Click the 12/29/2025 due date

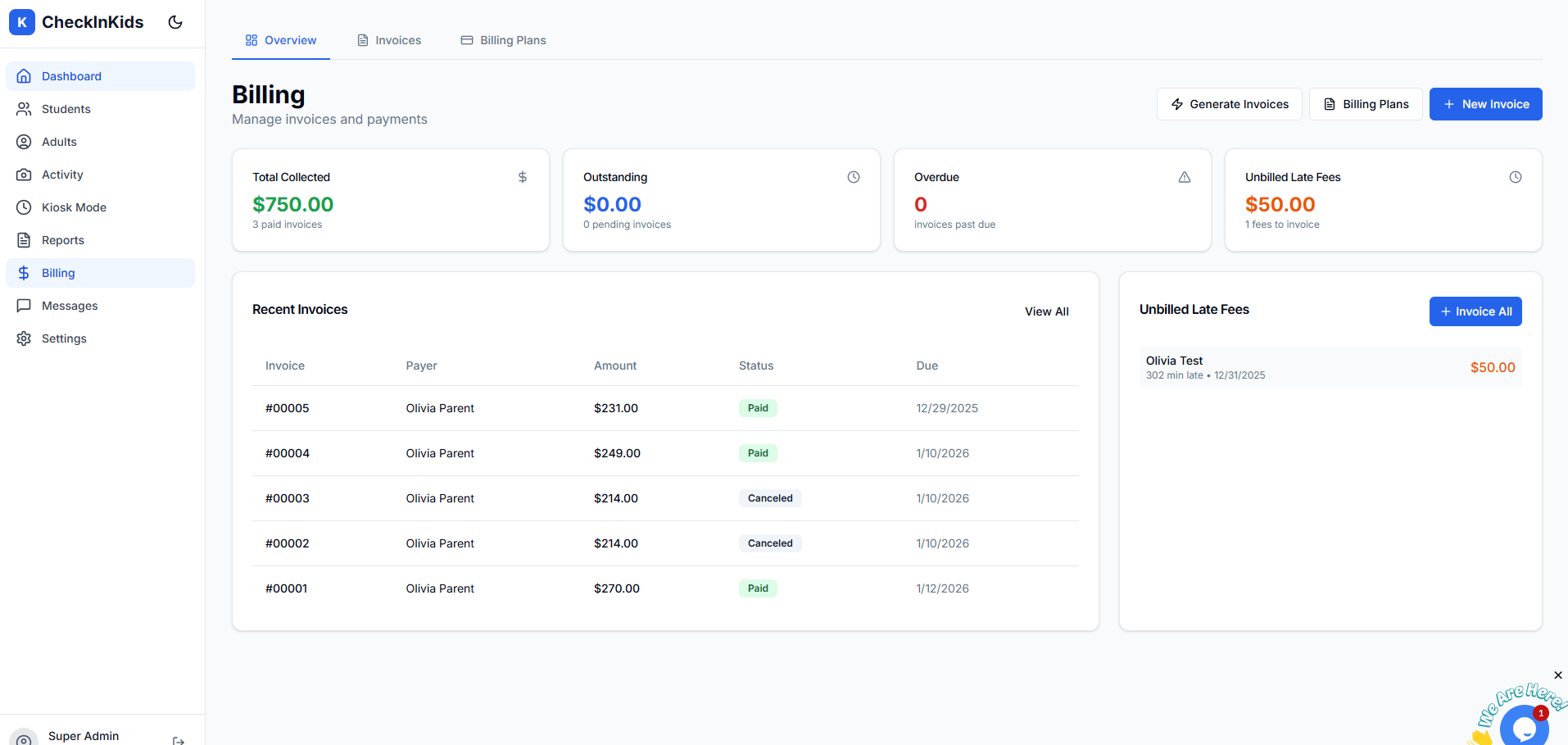(x=947, y=408)
